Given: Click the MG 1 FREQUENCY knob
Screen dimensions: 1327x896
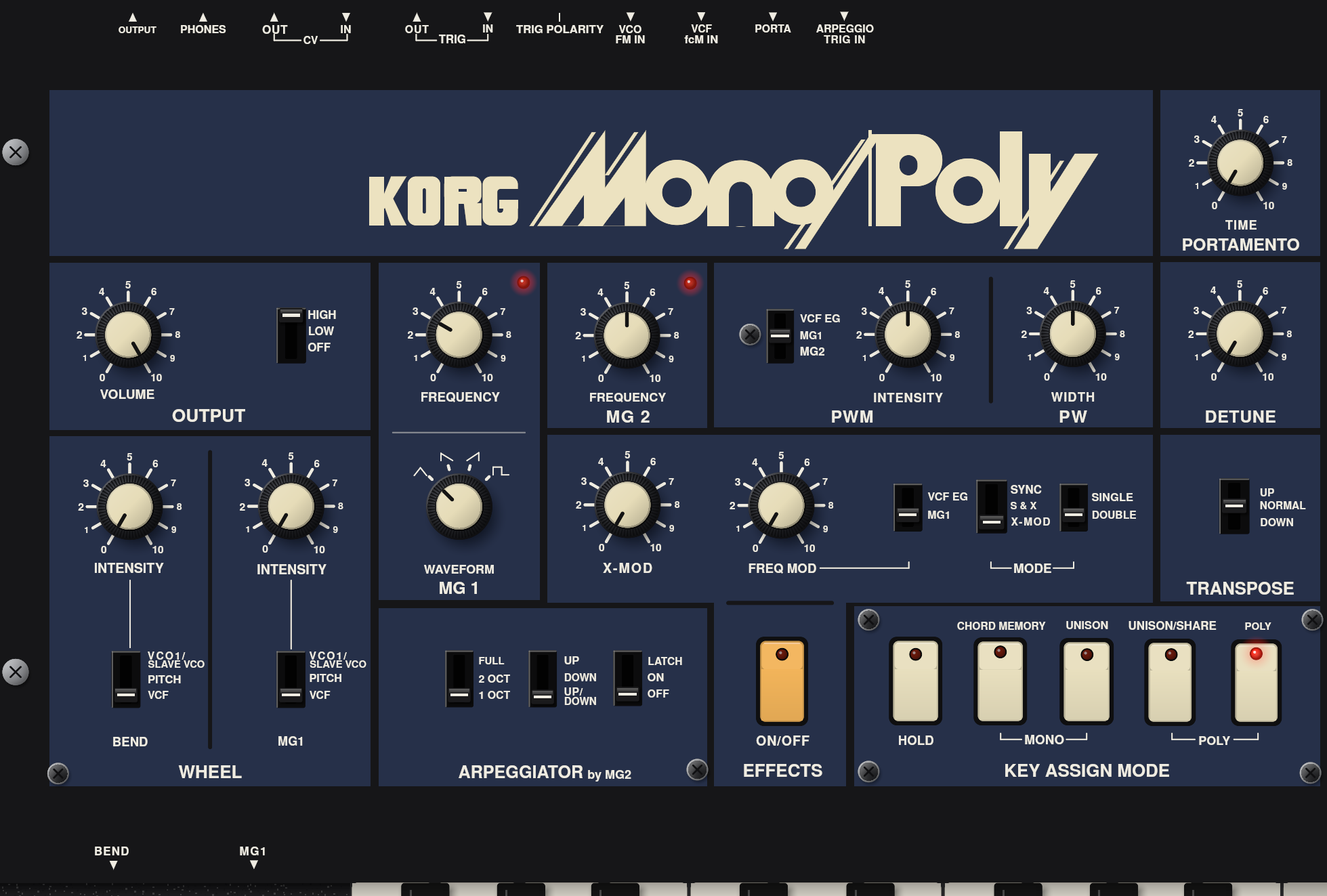Looking at the screenshot, I should [x=459, y=335].
